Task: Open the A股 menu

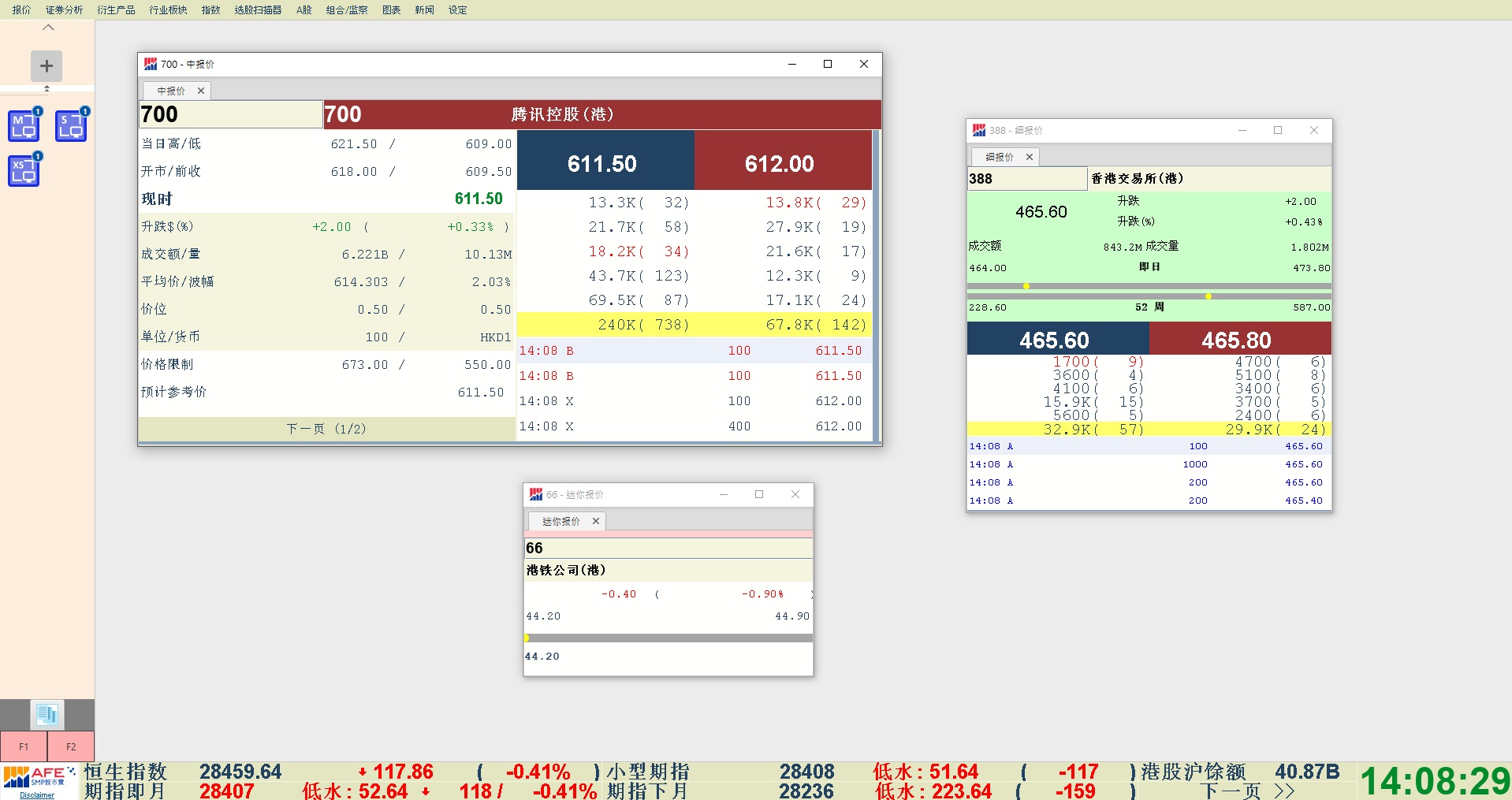Action: (x=304, y=9)
